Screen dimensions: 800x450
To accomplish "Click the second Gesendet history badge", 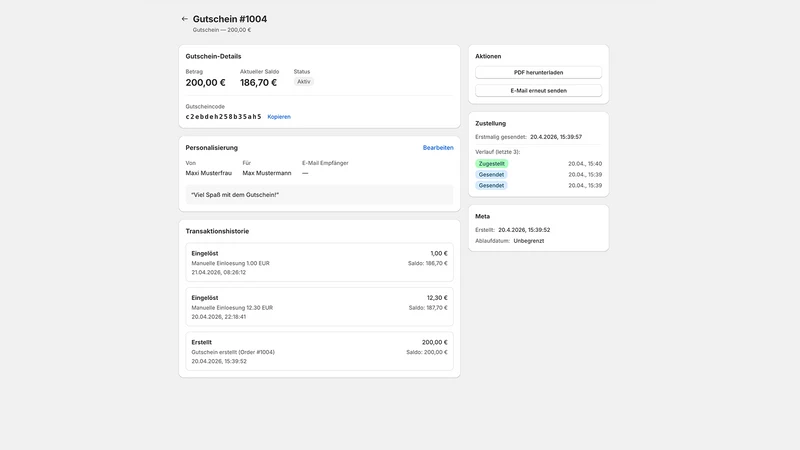I will tap(491, 185).
